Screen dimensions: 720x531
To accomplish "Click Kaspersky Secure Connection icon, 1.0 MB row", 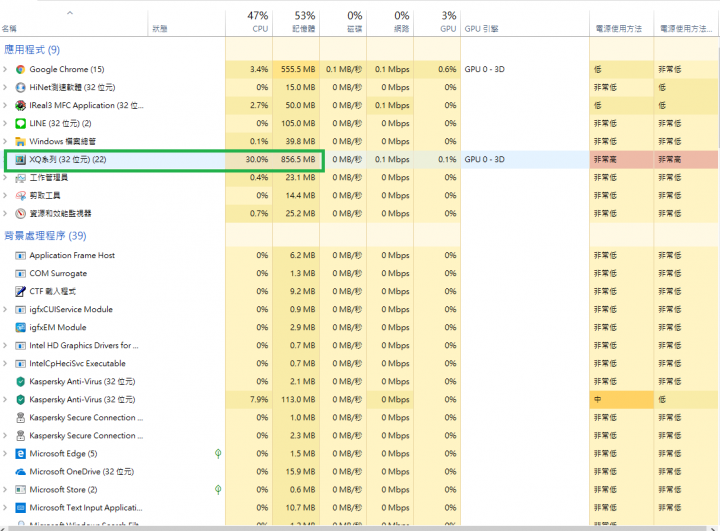I will click(x=20, y=418).
